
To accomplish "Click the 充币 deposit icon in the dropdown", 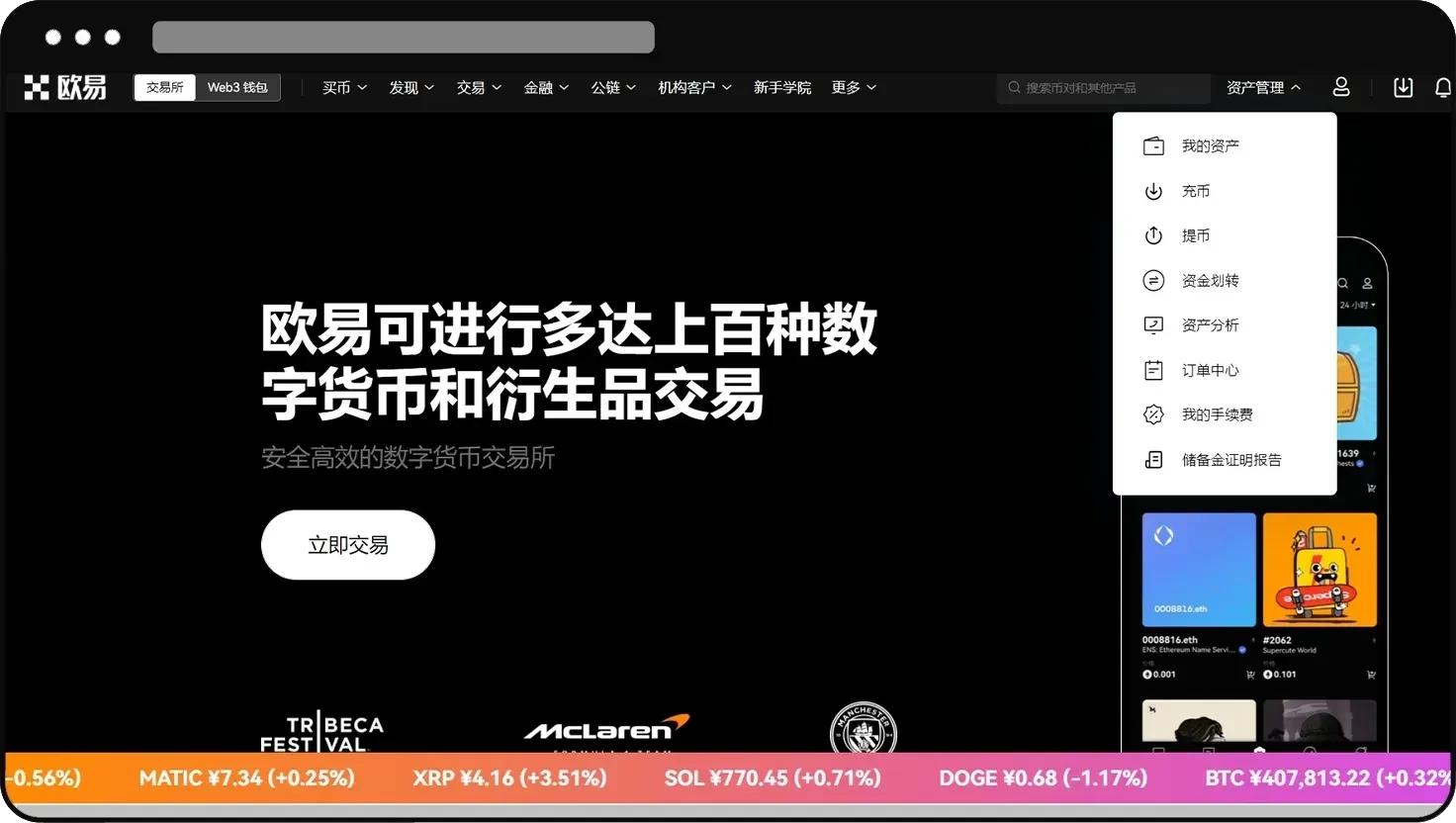I will (1153, 190).
